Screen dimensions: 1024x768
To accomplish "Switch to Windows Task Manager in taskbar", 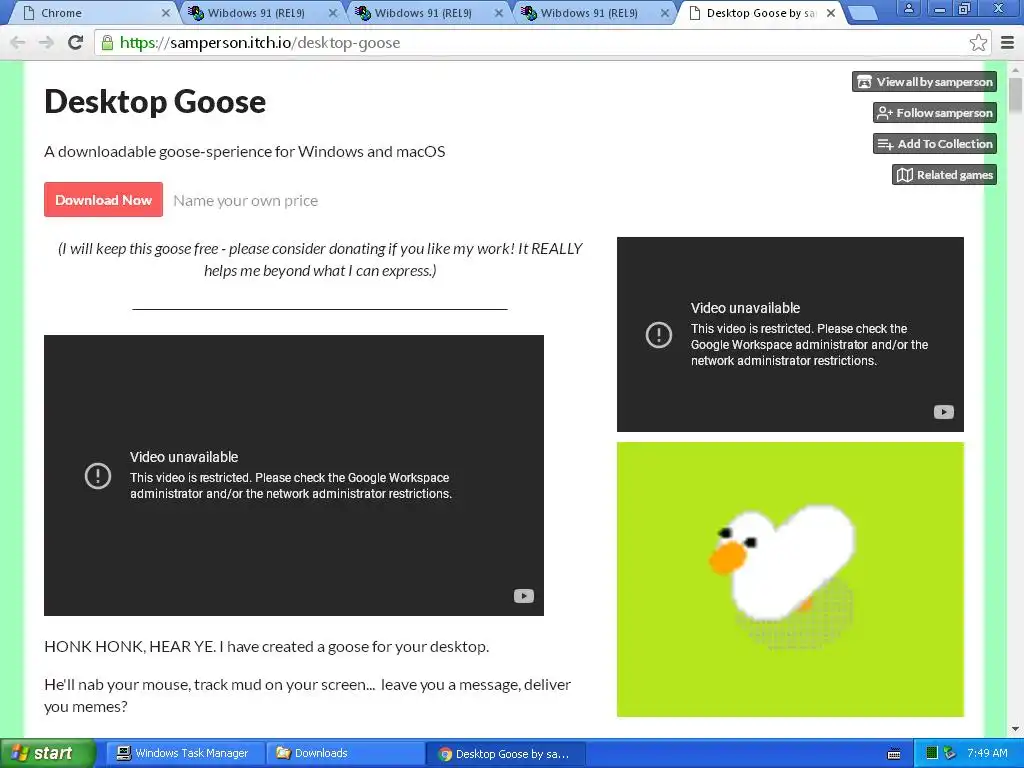I will [183, 754].
